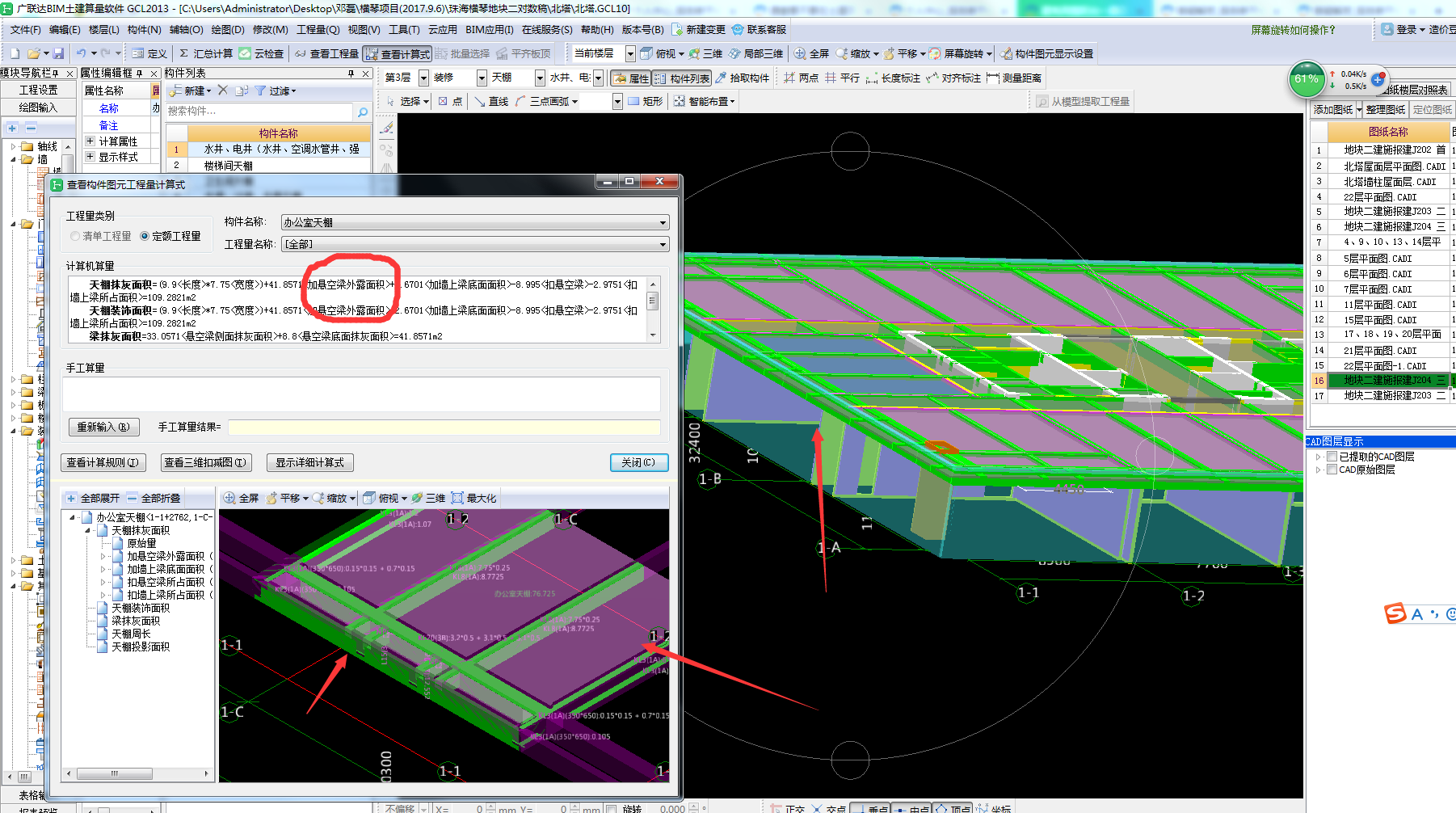Tick the 已提取的CAD图层 checkbox

pyautogui.click(x=1332, y=457)
